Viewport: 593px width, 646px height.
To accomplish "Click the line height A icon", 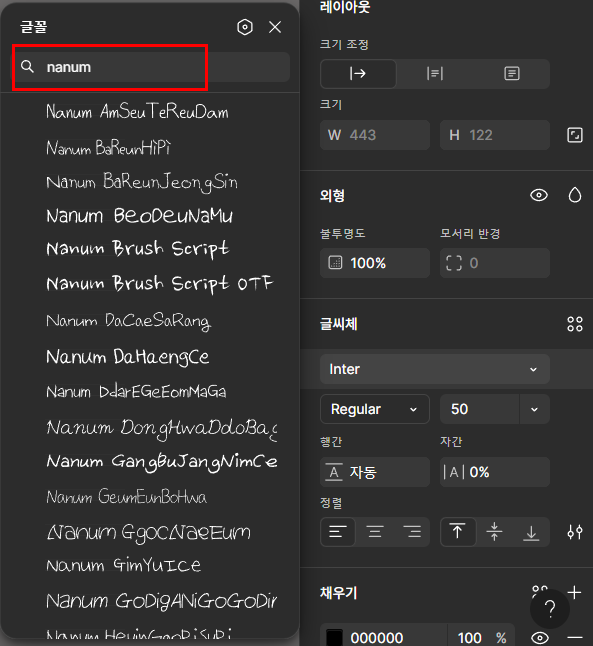I will click(x=334, y=472).
